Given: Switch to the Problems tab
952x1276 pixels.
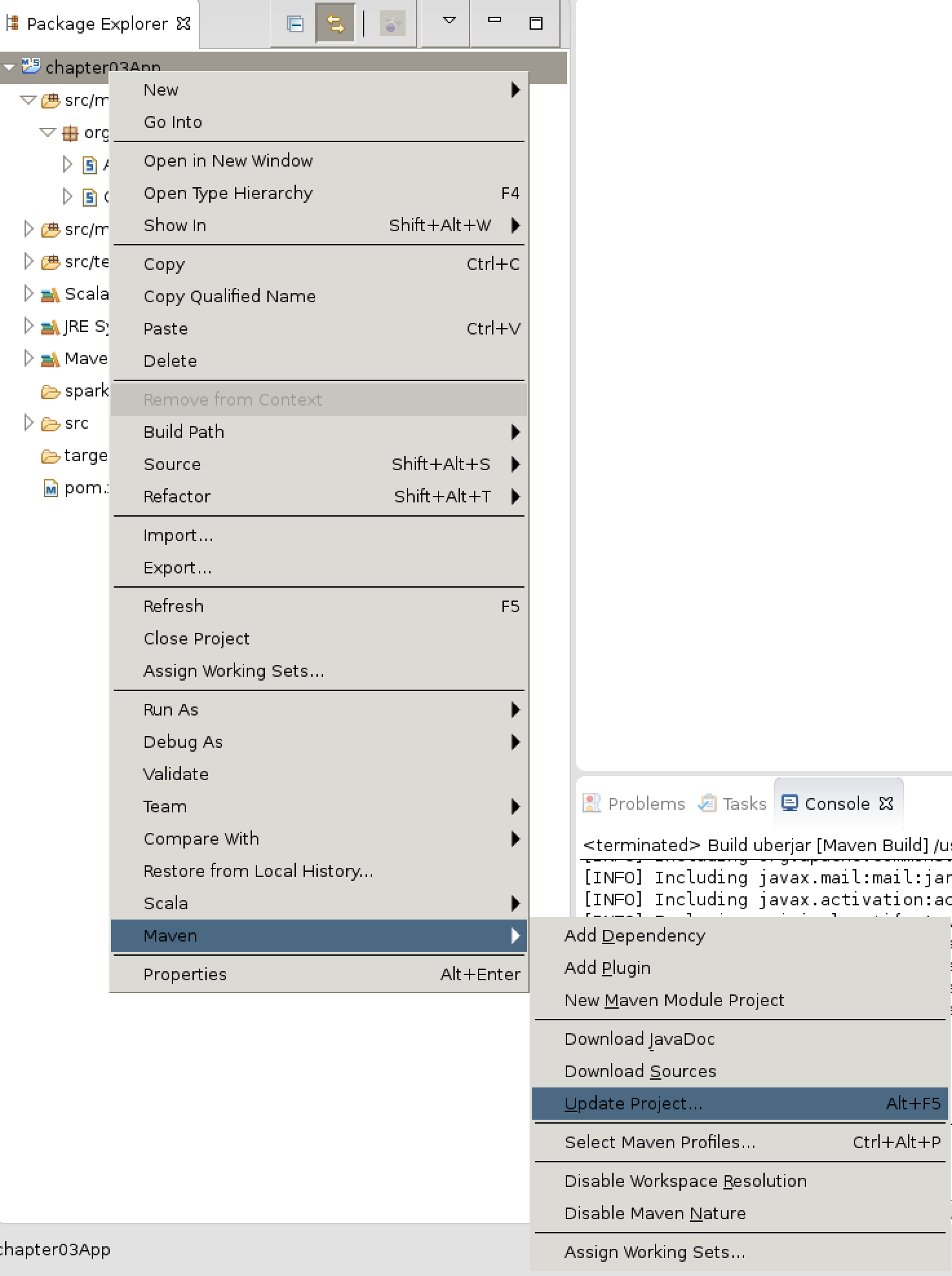Looking at the screenshot, I should tap(634, 803).
